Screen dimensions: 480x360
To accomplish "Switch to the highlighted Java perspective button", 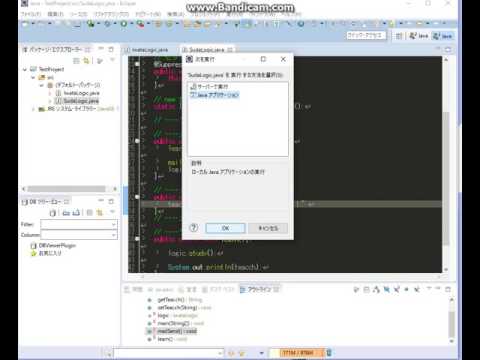I will (443, 36).
